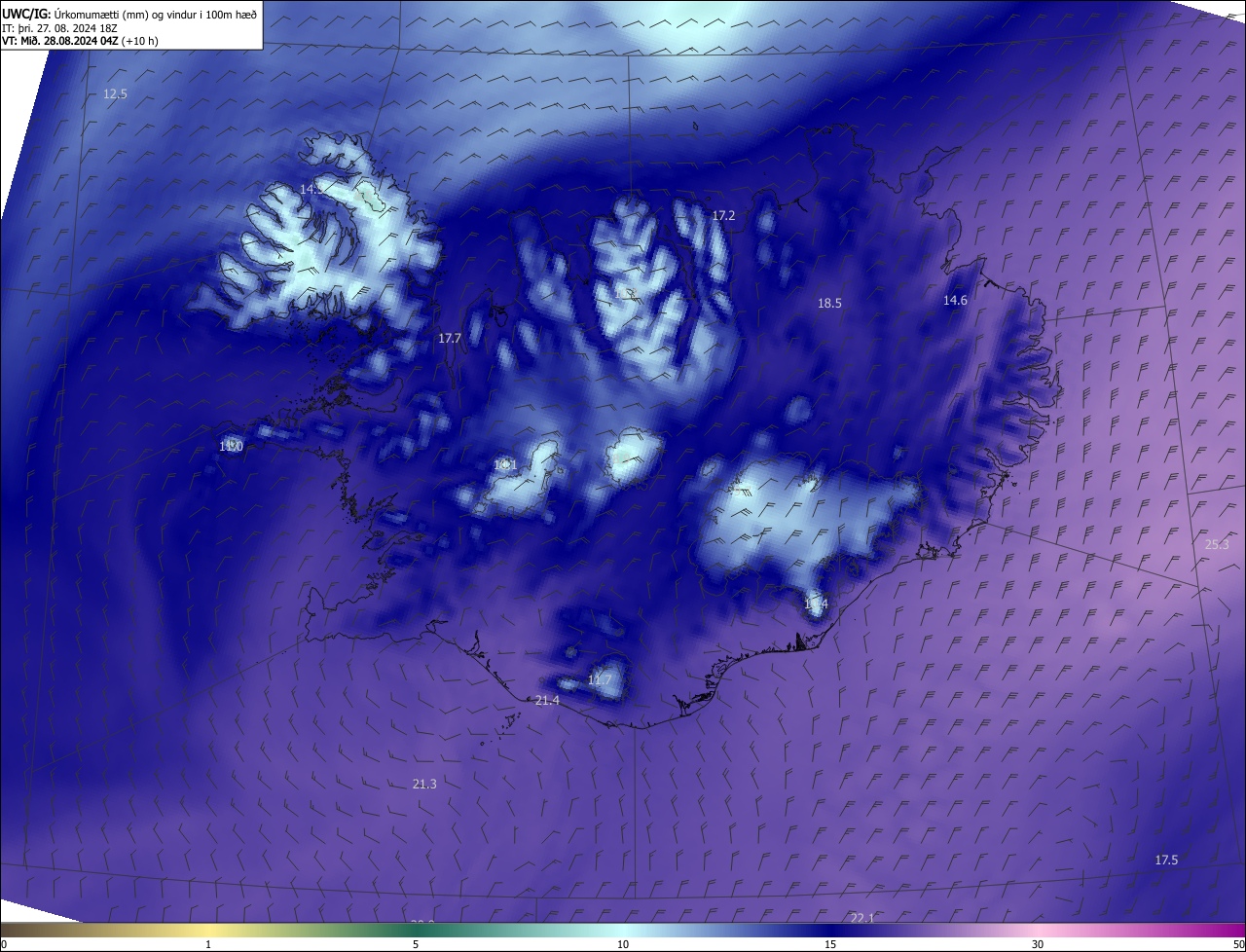The image size is (1246, 952).
Task: Click the 21.3 ocean value
Action: (424, 785)
